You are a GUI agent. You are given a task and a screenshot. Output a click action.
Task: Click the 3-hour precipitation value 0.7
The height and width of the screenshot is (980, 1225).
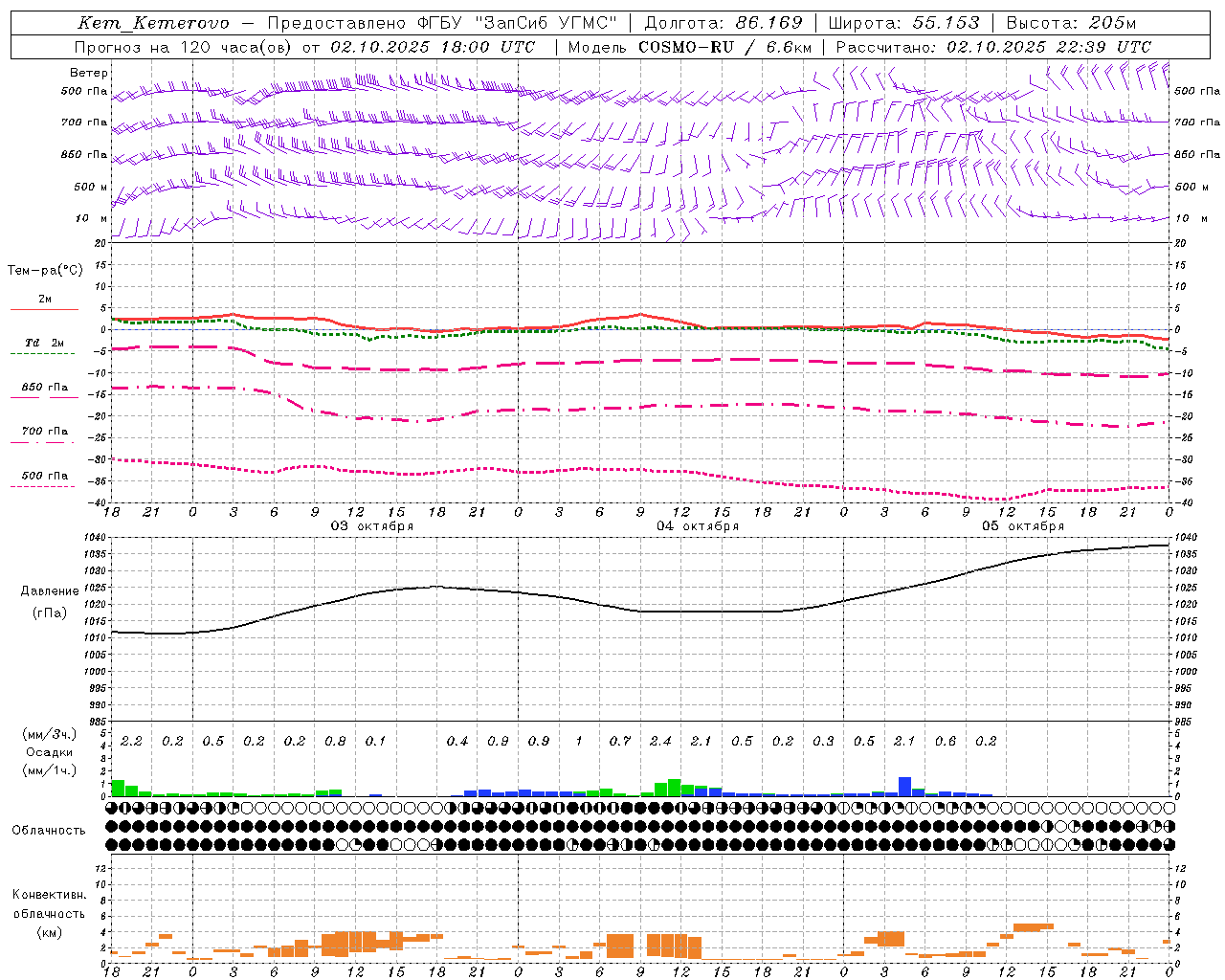click(620, 742)
